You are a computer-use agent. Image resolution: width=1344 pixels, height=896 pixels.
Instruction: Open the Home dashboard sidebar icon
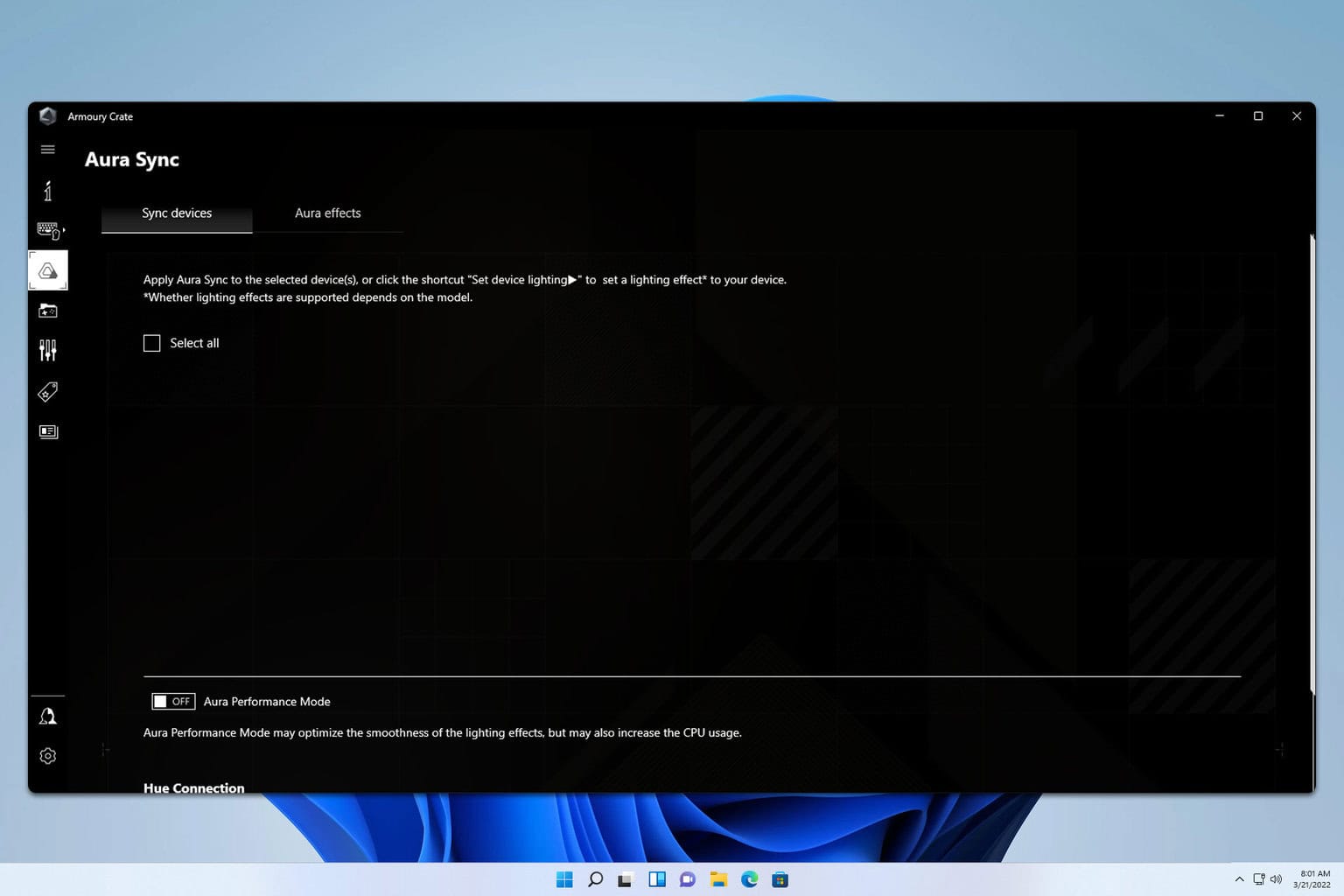coord(48,191)
